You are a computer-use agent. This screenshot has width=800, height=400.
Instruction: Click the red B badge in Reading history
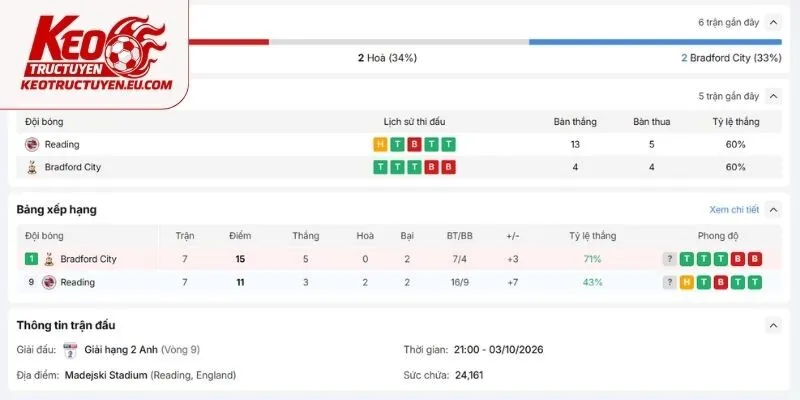coord(414,144)
